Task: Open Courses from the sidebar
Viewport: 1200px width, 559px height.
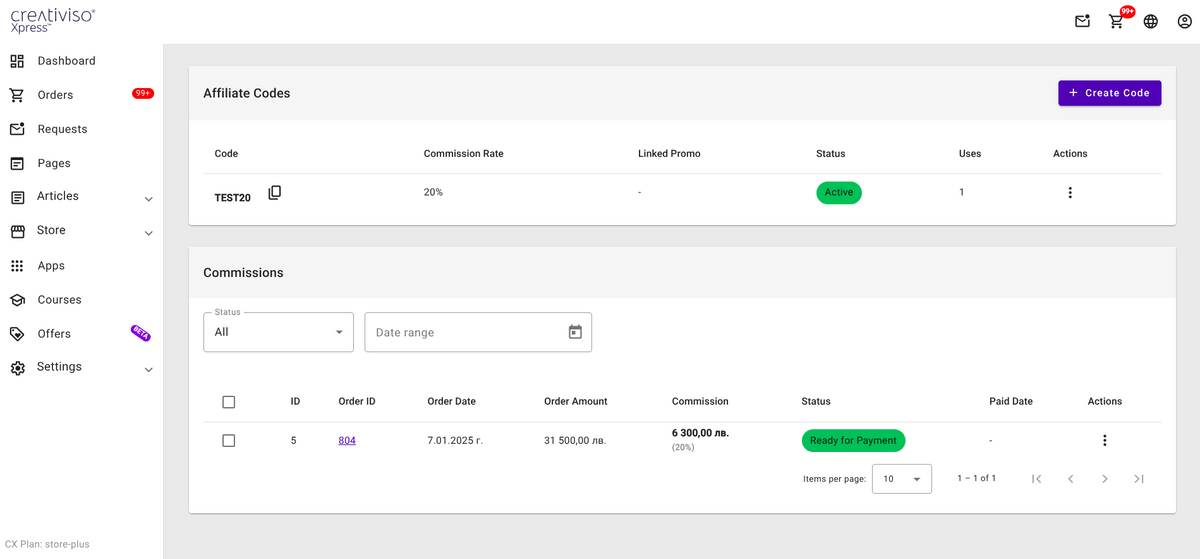Action: coord(59,300)
